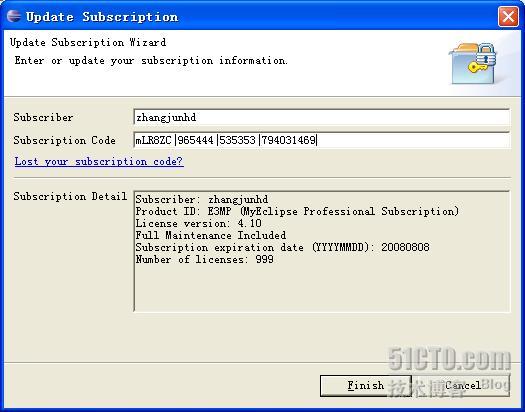This screenshot has height=412, width=525.
Task: Click the 'Product ID: E3MP' detail line
Action: tap(297, 212)
